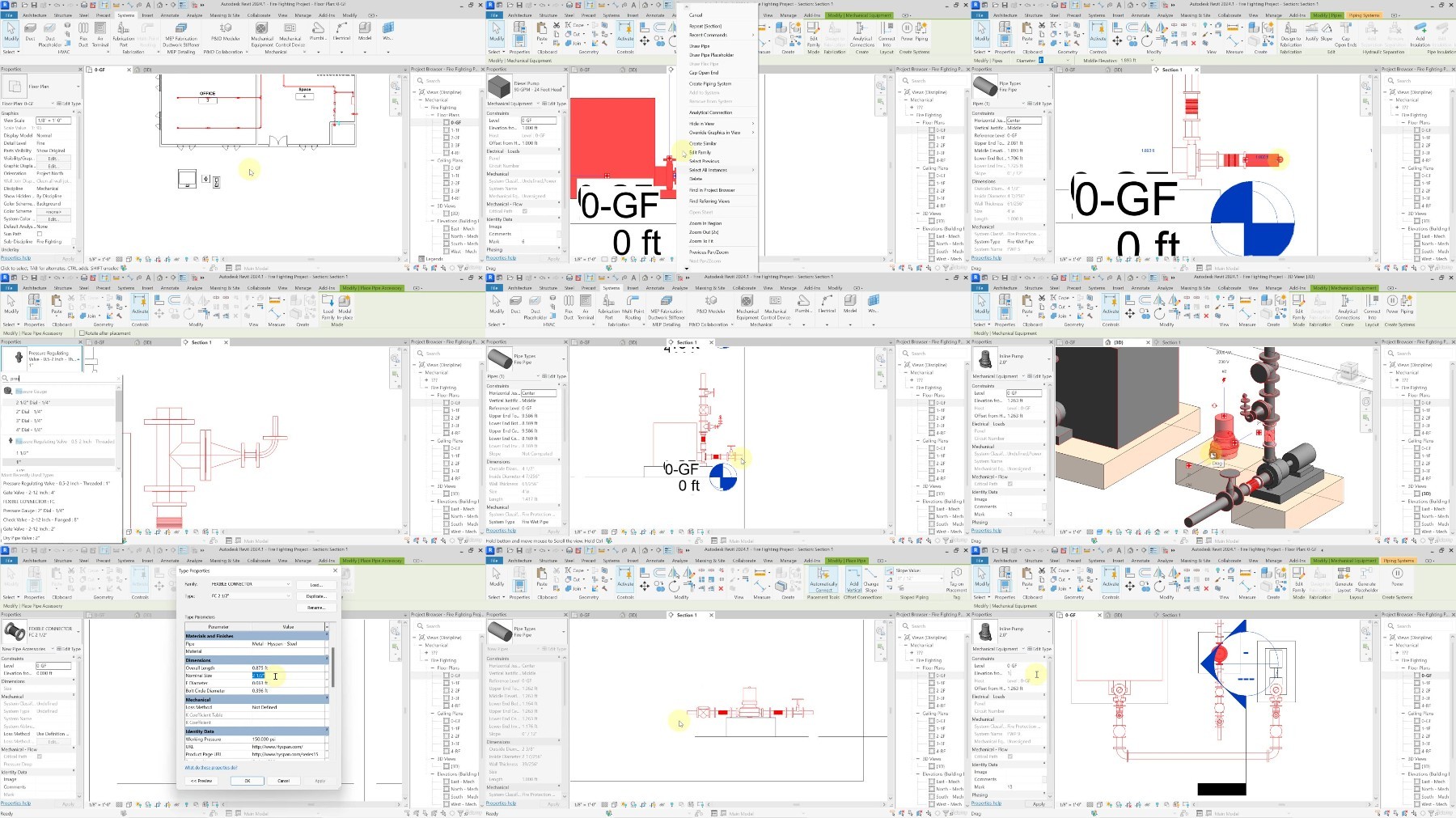Click Add Vertical in Modify | Place Pipe ribbon
1456x818 pixels.
pos(853,579)
